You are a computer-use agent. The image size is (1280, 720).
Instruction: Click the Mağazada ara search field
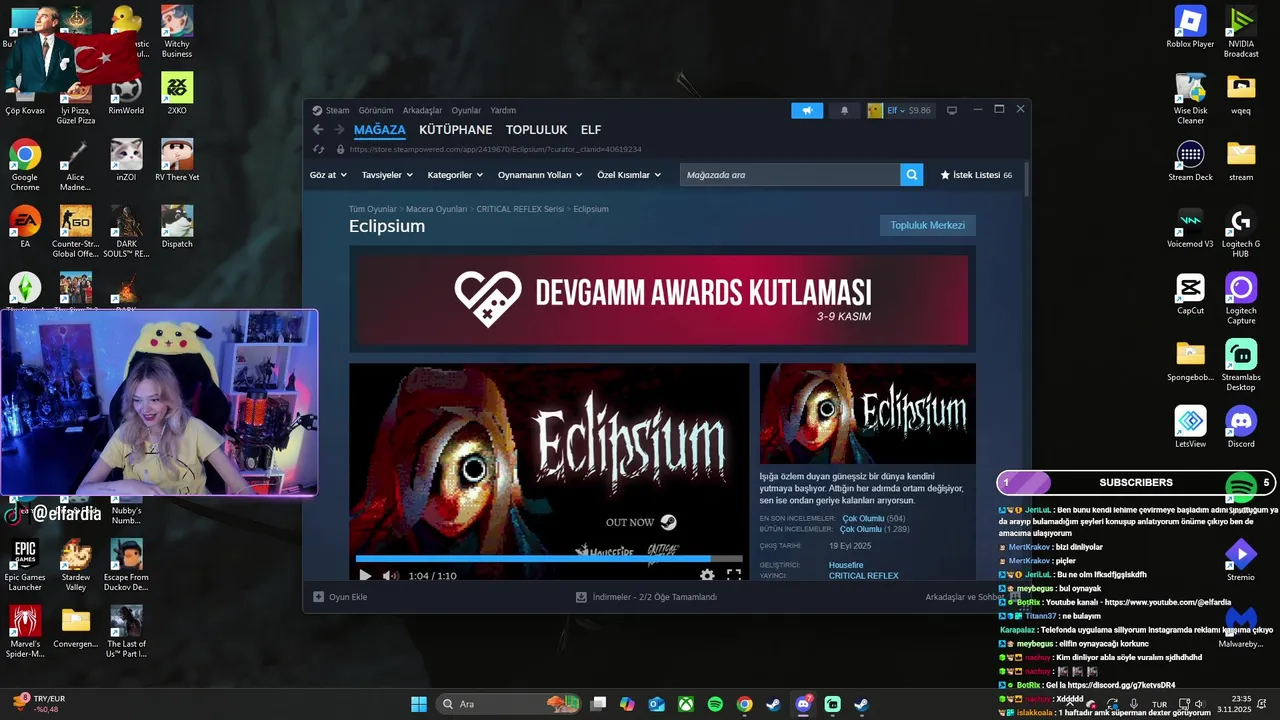point(790,175)
